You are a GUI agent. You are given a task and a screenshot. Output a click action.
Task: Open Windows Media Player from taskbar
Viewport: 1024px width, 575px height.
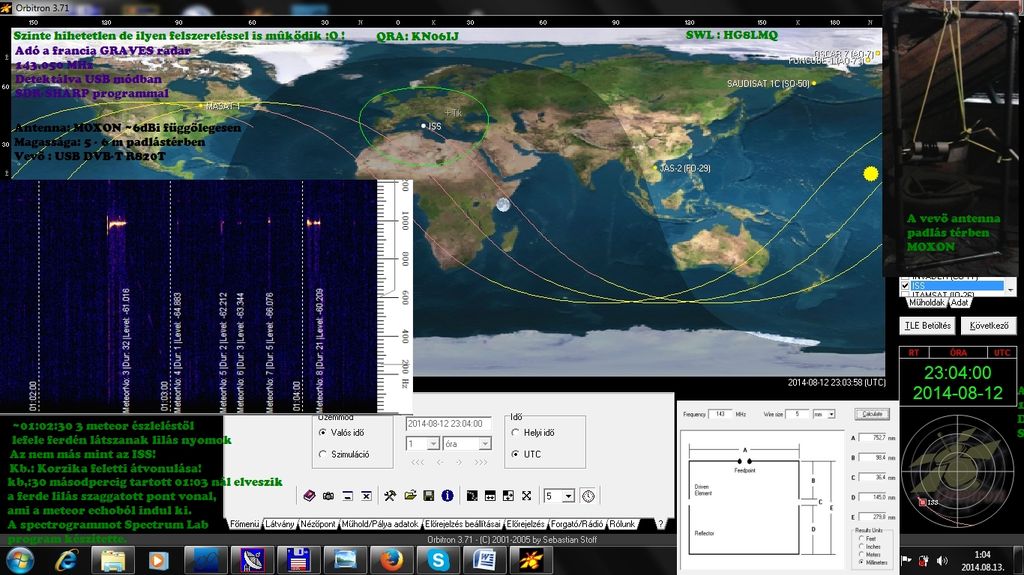[x=159, y=560]
